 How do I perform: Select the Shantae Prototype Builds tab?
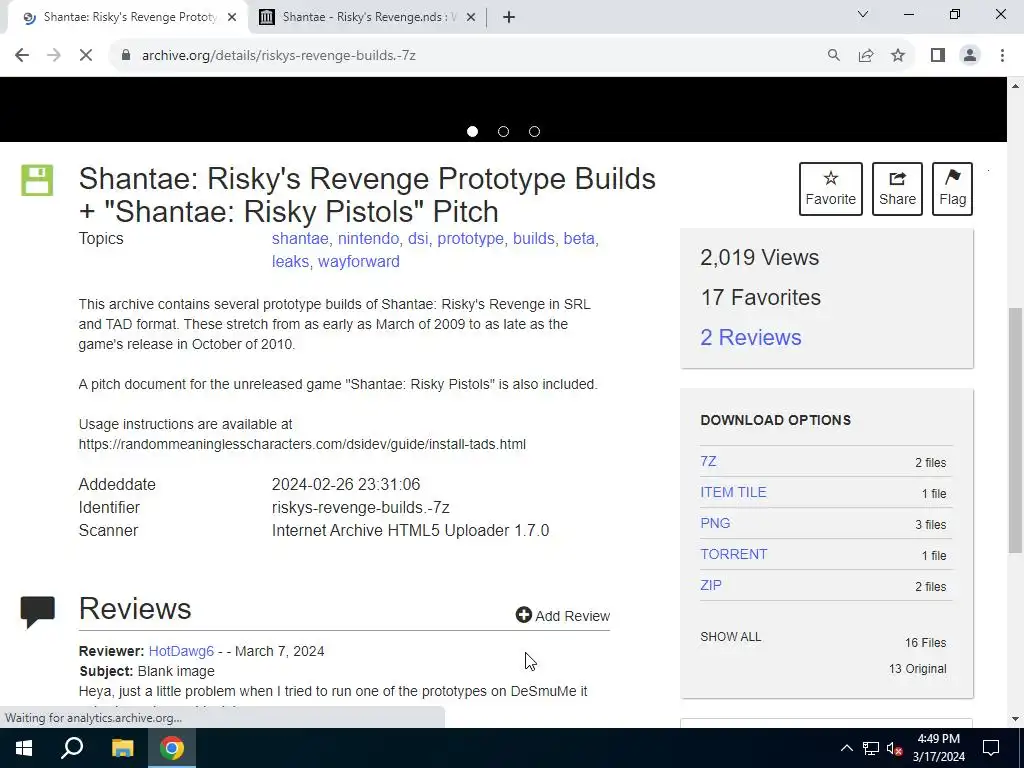click(128, 17)
